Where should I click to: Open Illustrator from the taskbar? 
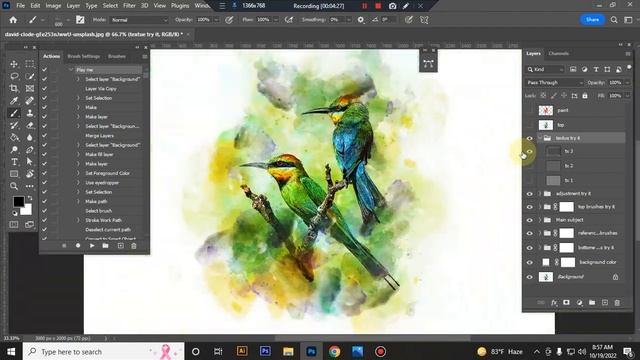tap(242, 351)
